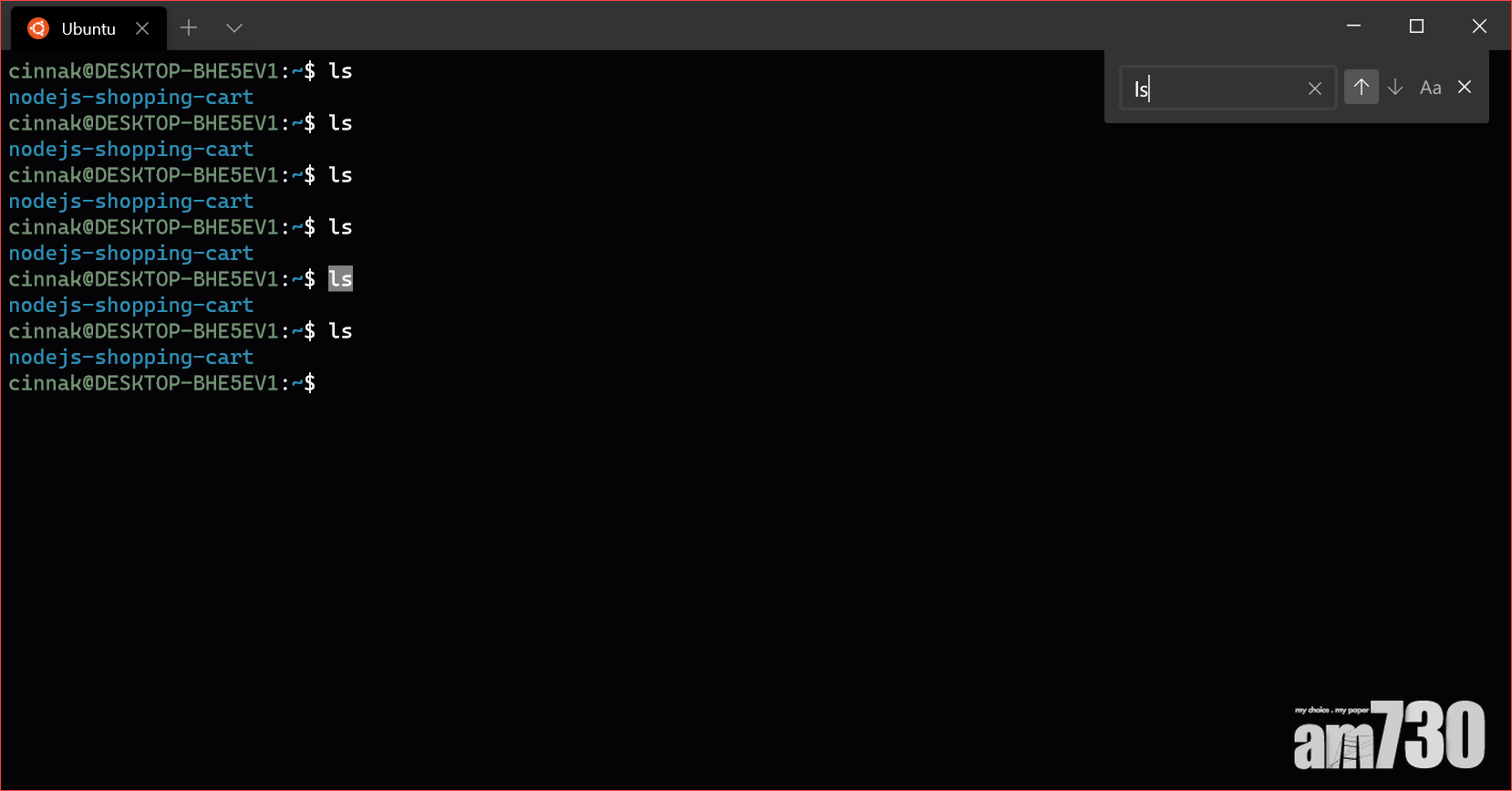Click the search input containing ls
Image resolution: width=1512 pixels, height=791 pixels.
[x=1227, y=88]
